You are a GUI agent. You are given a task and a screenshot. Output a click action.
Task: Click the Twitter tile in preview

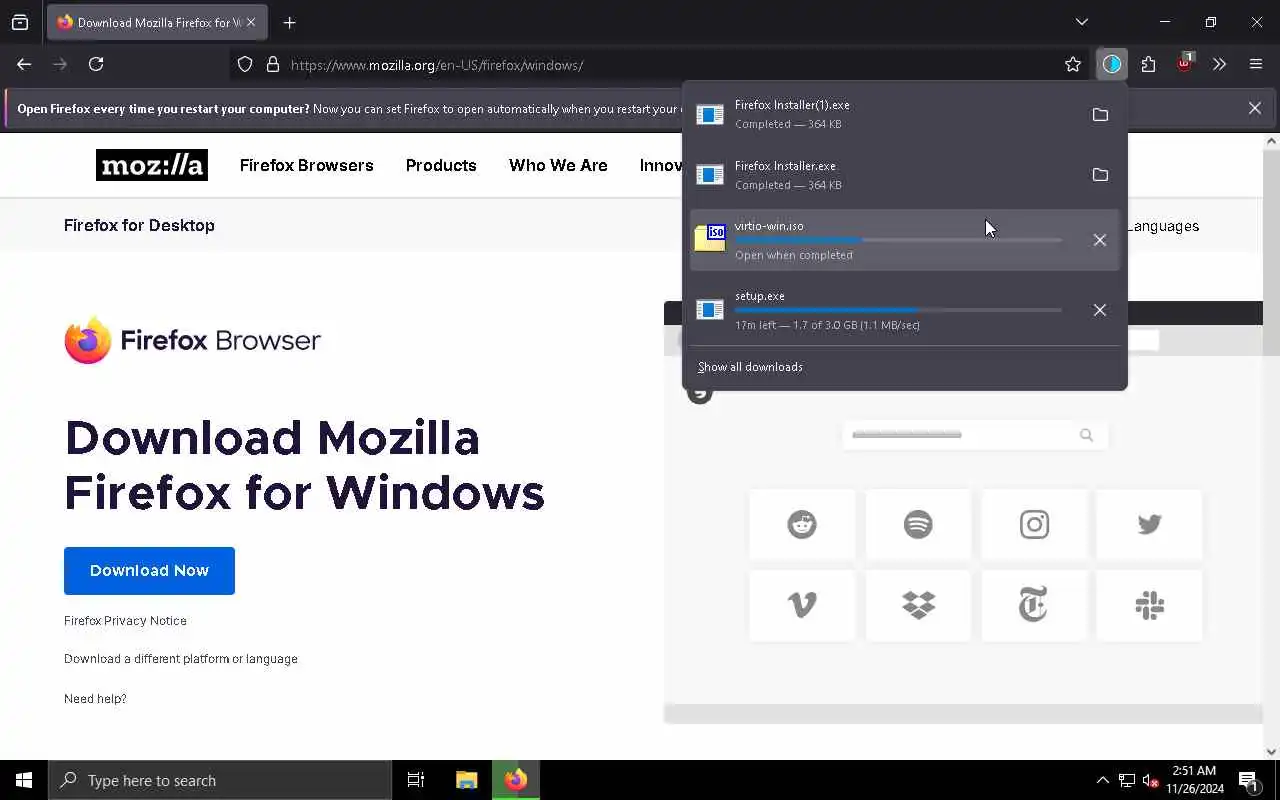click(x=1149, y=524)
